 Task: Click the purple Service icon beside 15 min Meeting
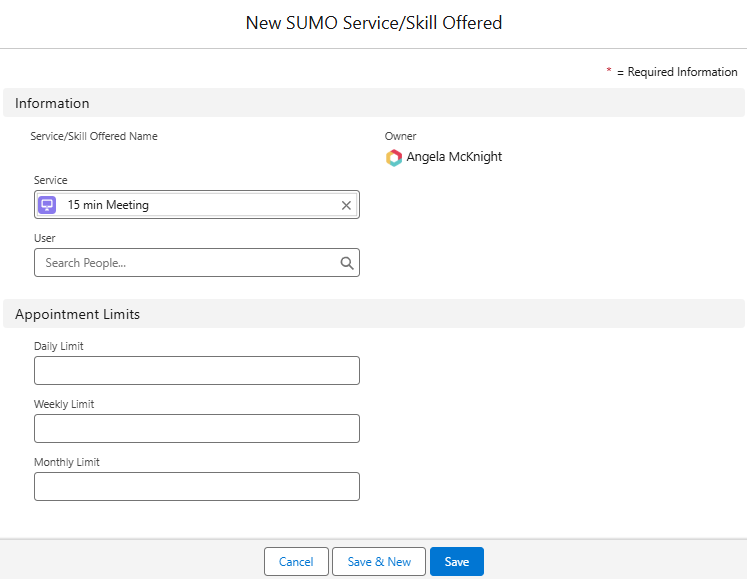pyautogui.click(x=47, y=205)
